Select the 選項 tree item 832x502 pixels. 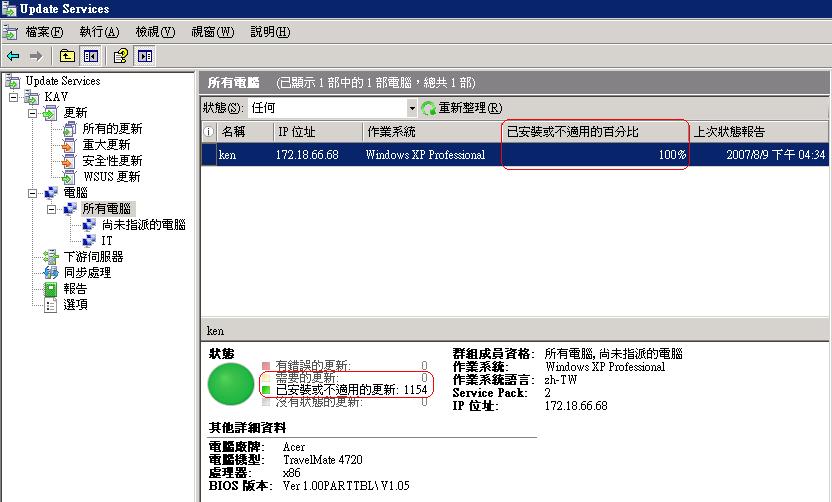tap(75, 305)
